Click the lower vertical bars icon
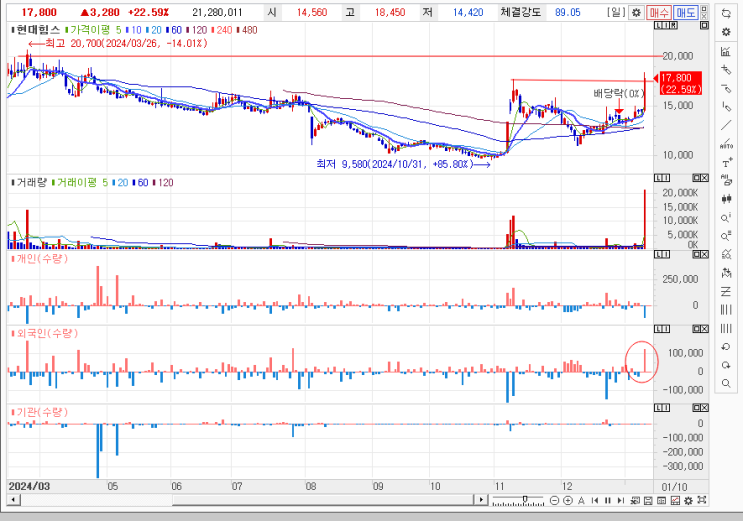The image size is (743, 521). (x=726, y=328)
